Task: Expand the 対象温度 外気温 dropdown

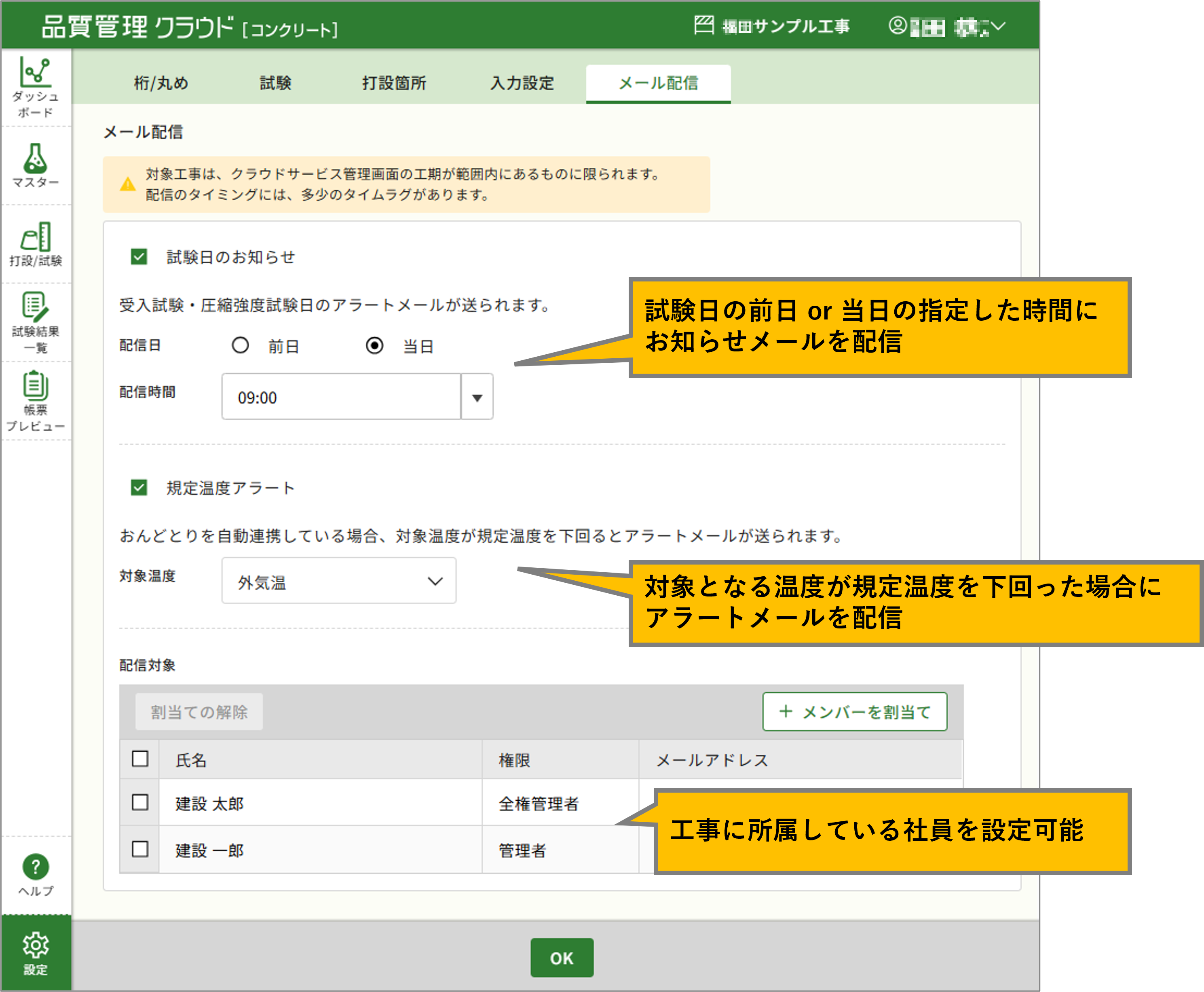Action: point(339,581)
